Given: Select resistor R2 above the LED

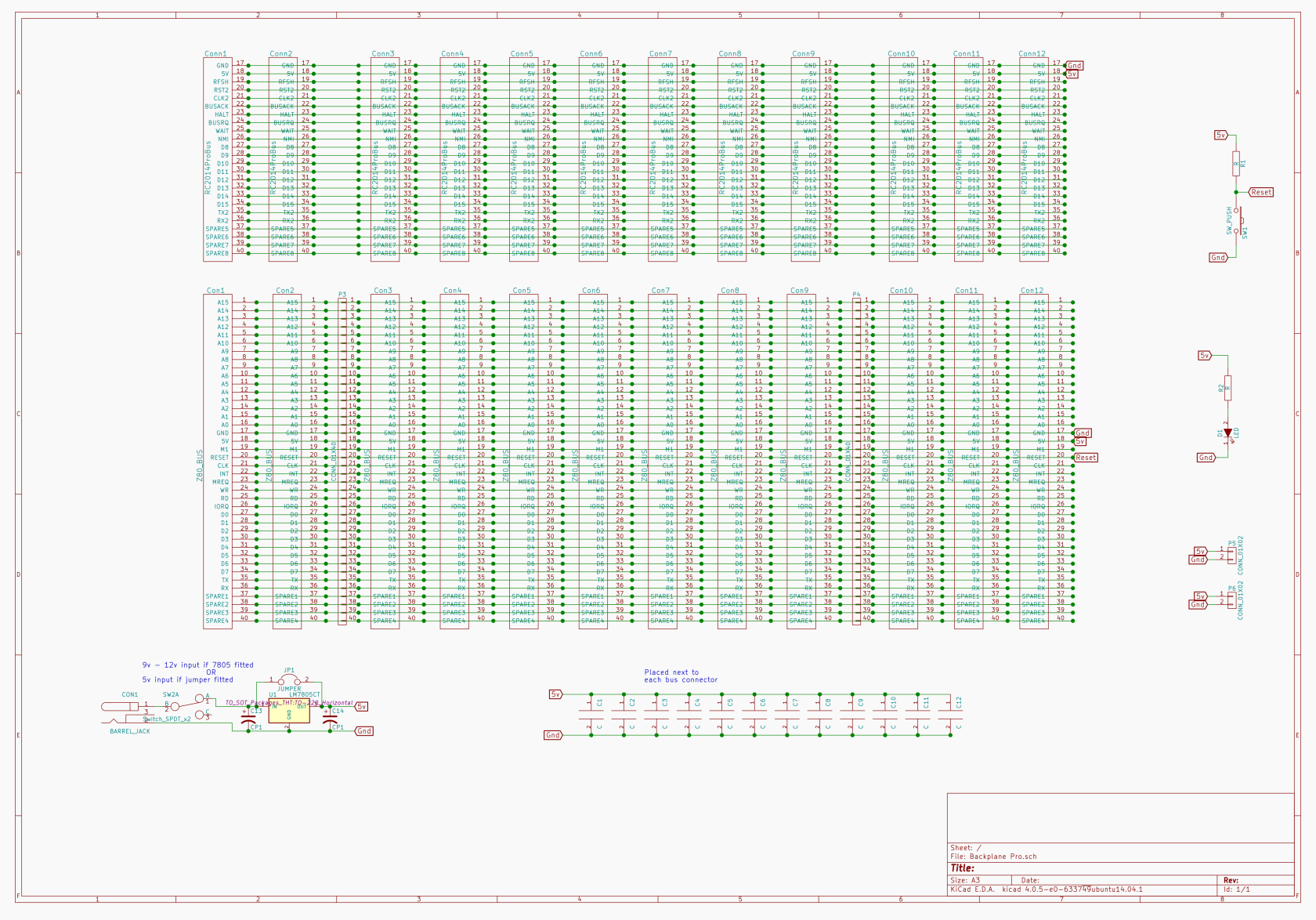Looking at the screenshot, I should 1226,388.
